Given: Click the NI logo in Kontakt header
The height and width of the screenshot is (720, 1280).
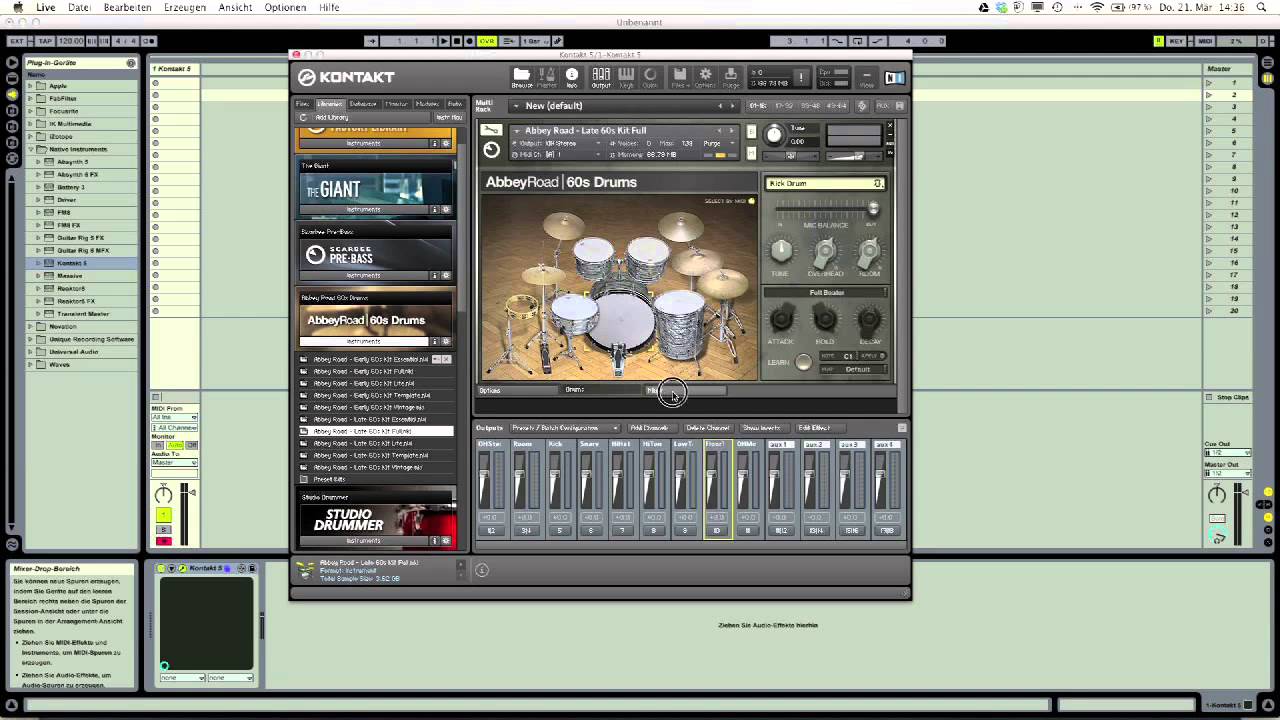Looking at the screenshot, I should pos(894,77).
